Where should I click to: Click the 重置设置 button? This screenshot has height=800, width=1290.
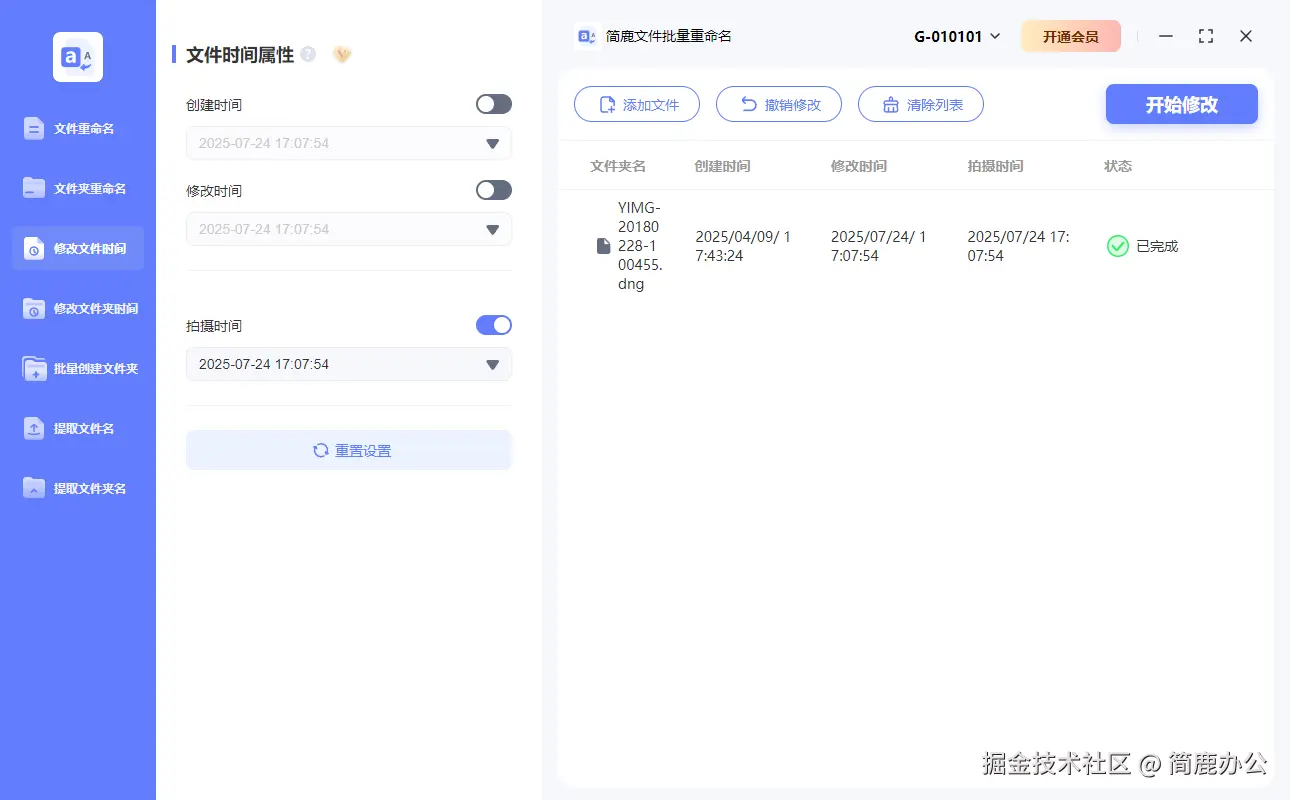coord(349,450)
